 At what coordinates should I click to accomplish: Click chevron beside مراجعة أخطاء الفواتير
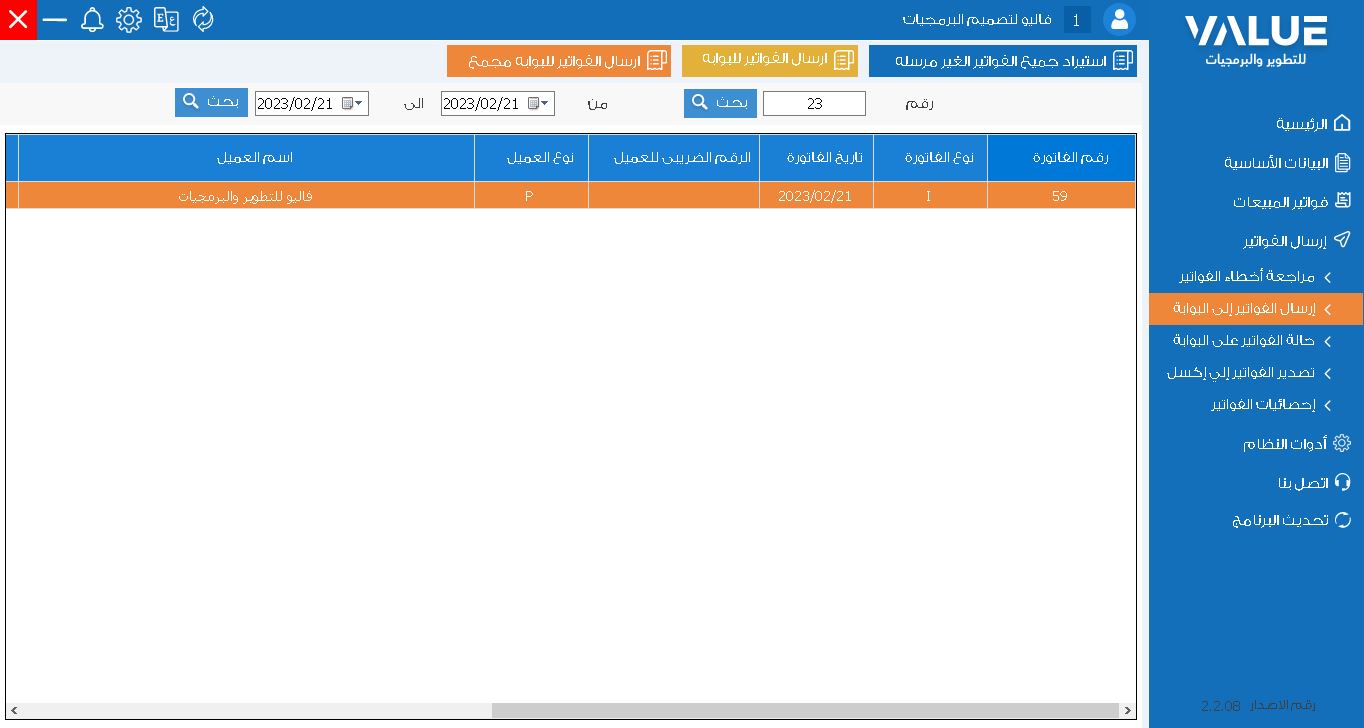click(x=1328, y=277)
